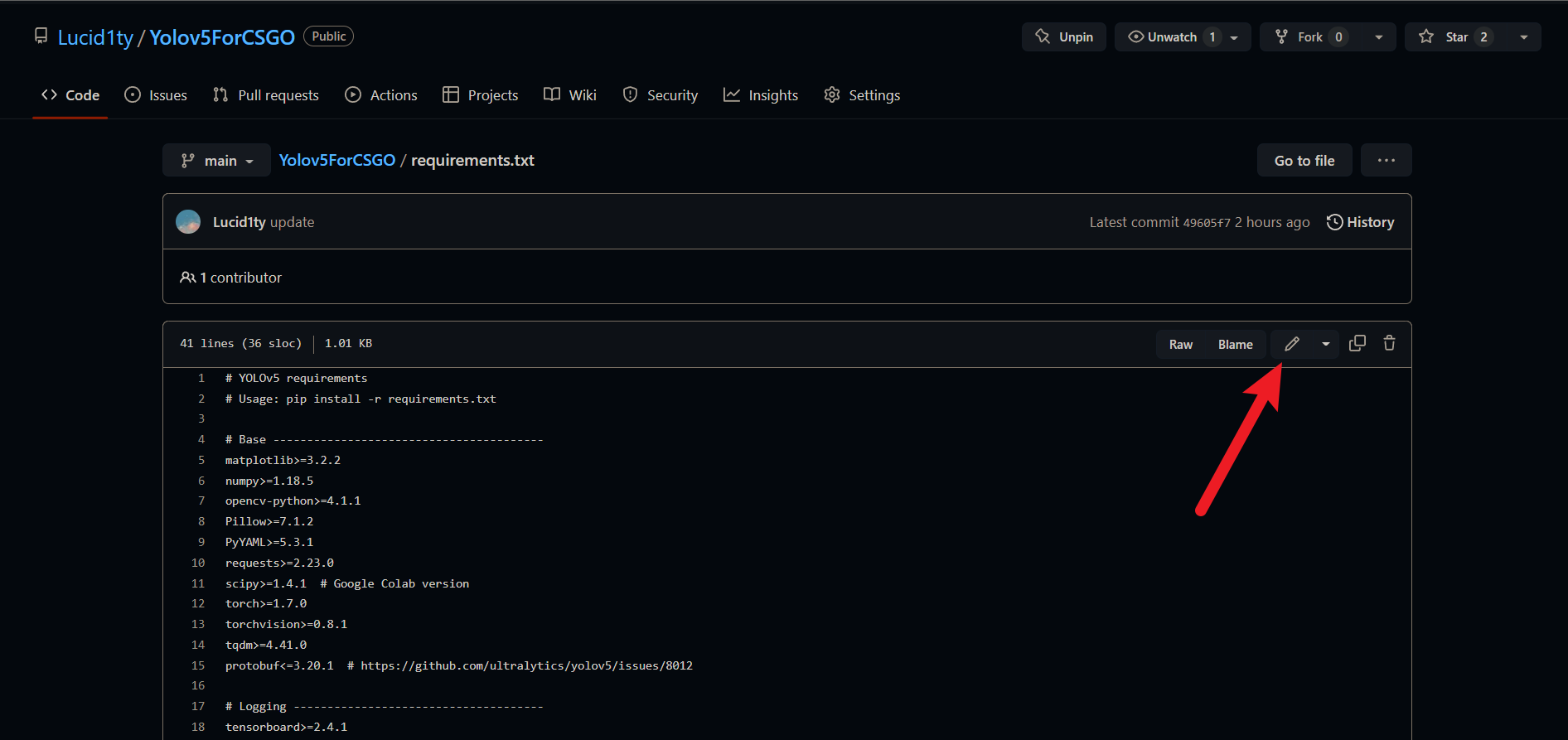
Task: Switch to the Code tab
Action: click(70, 95)
